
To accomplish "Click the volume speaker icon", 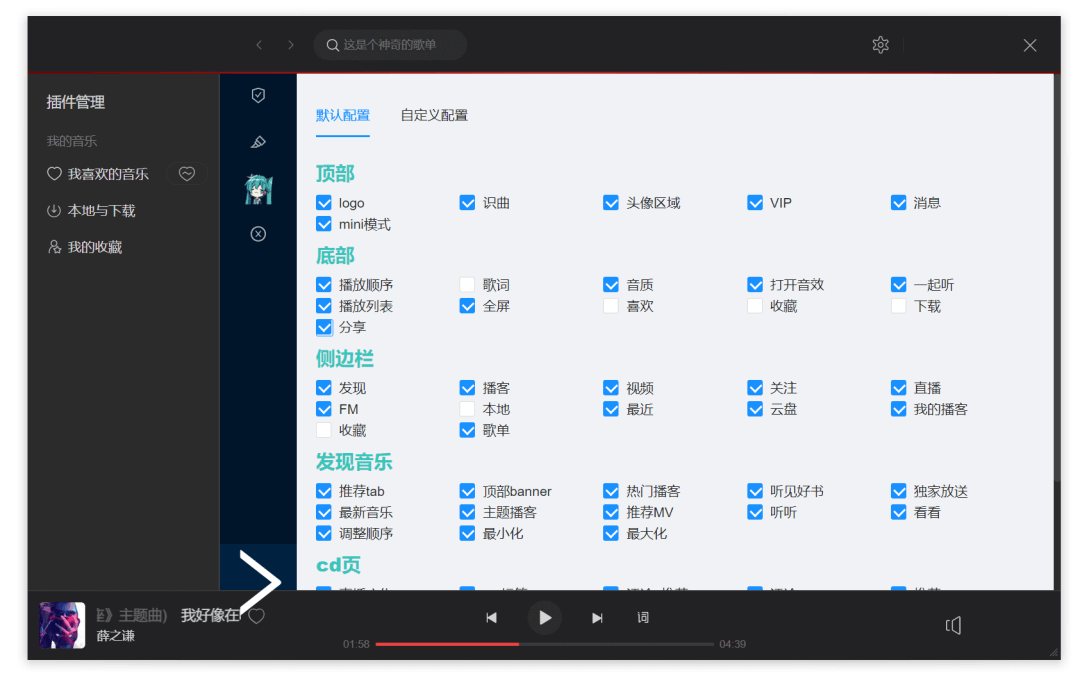I will click(953, 625).
